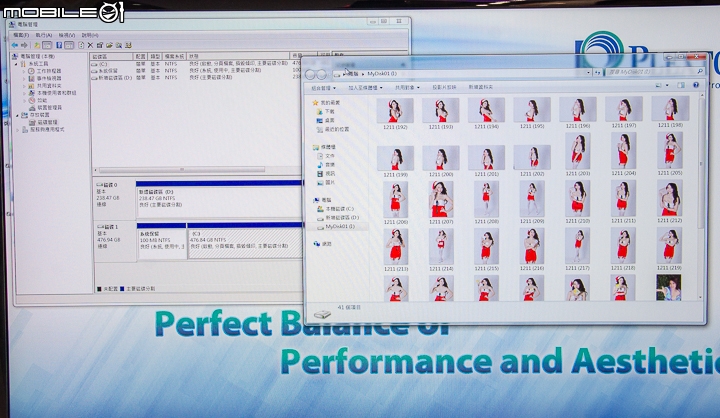Toggle the preview pane icon in Explorer

pyautogui.click(x=681, y=85)
